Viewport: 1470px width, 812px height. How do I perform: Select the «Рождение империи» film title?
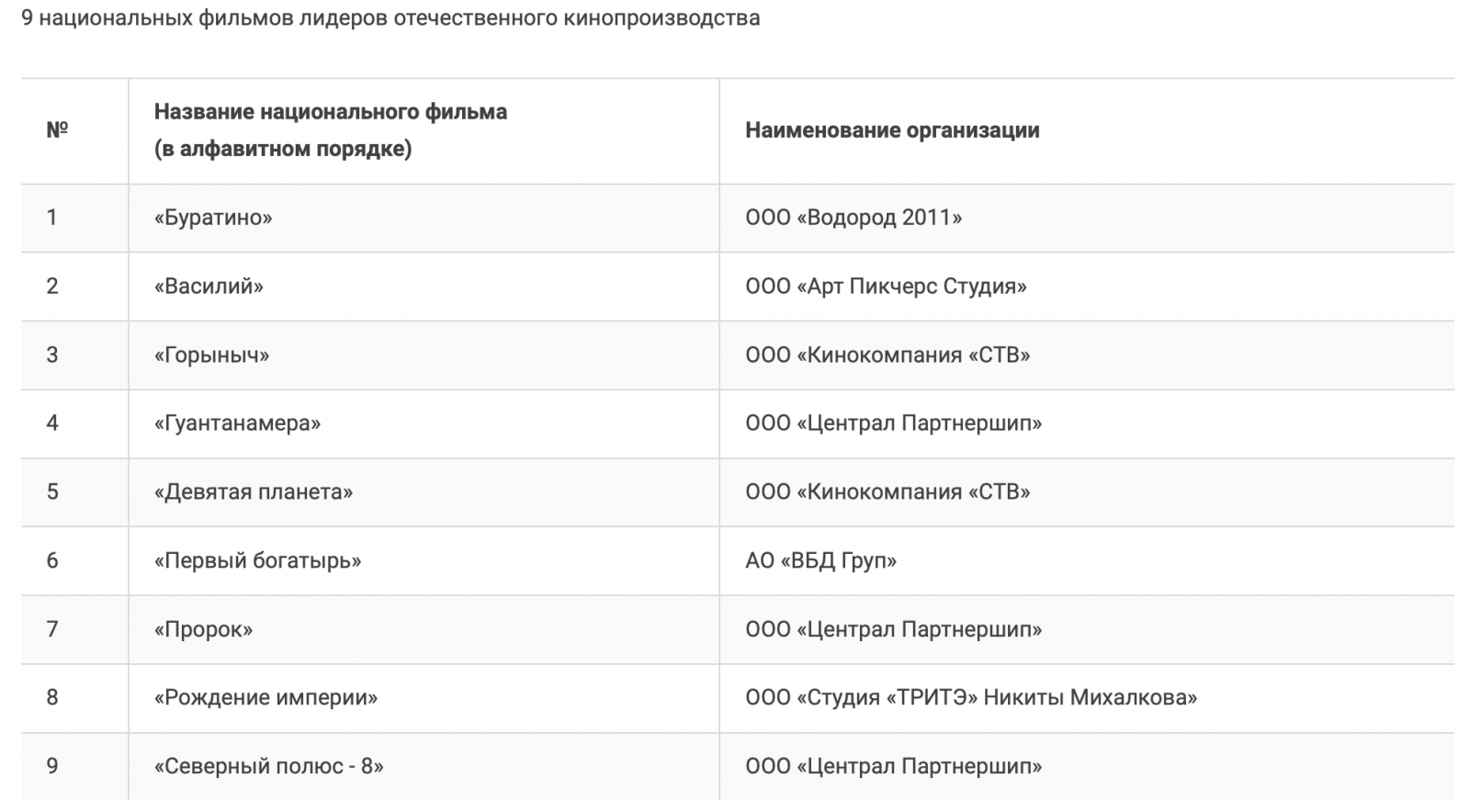[x=266, y=698]
